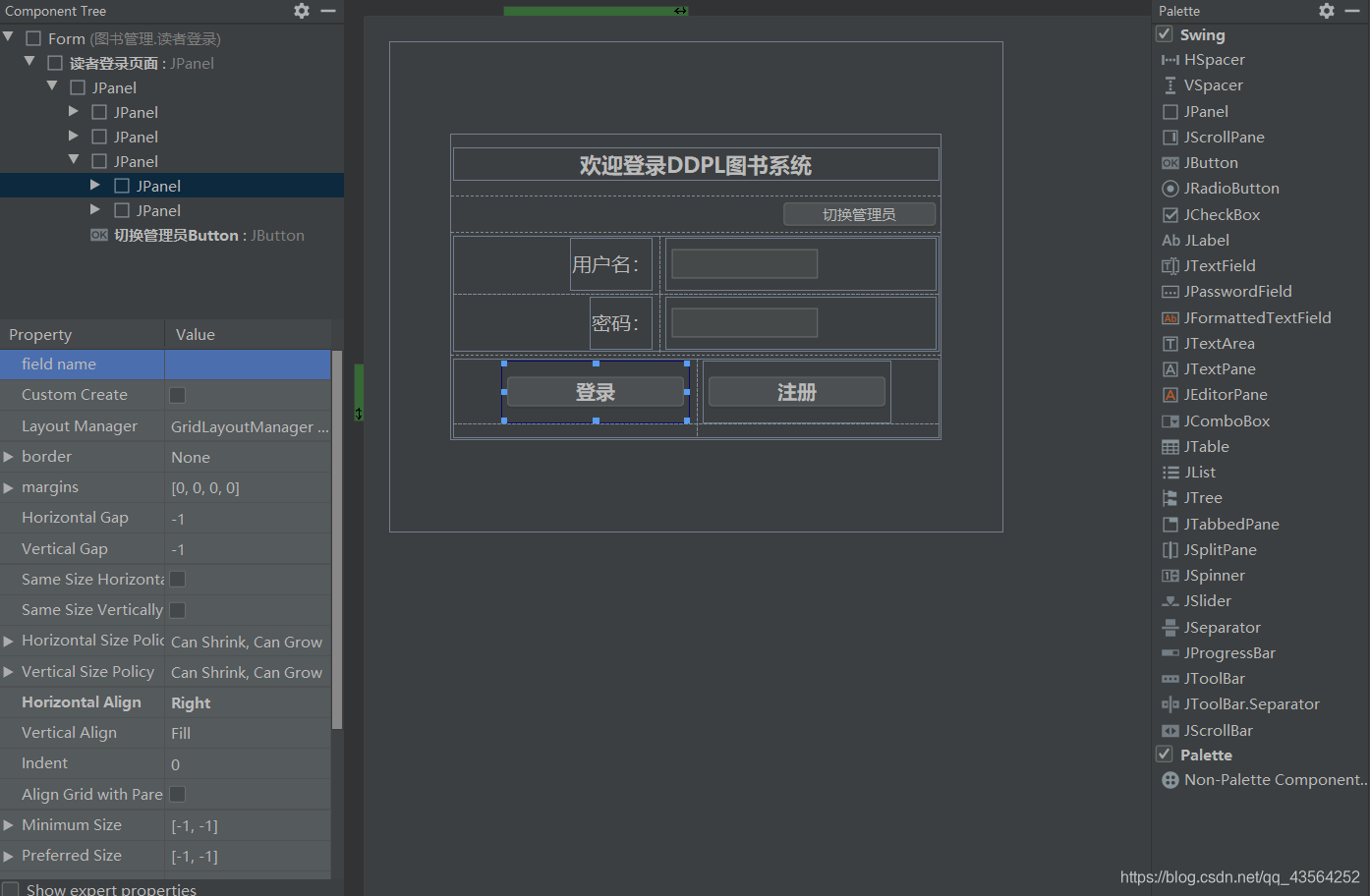Pick JComboBox from the Palette
This screenshot has width=1370, height=896.
click(1216, 421)
